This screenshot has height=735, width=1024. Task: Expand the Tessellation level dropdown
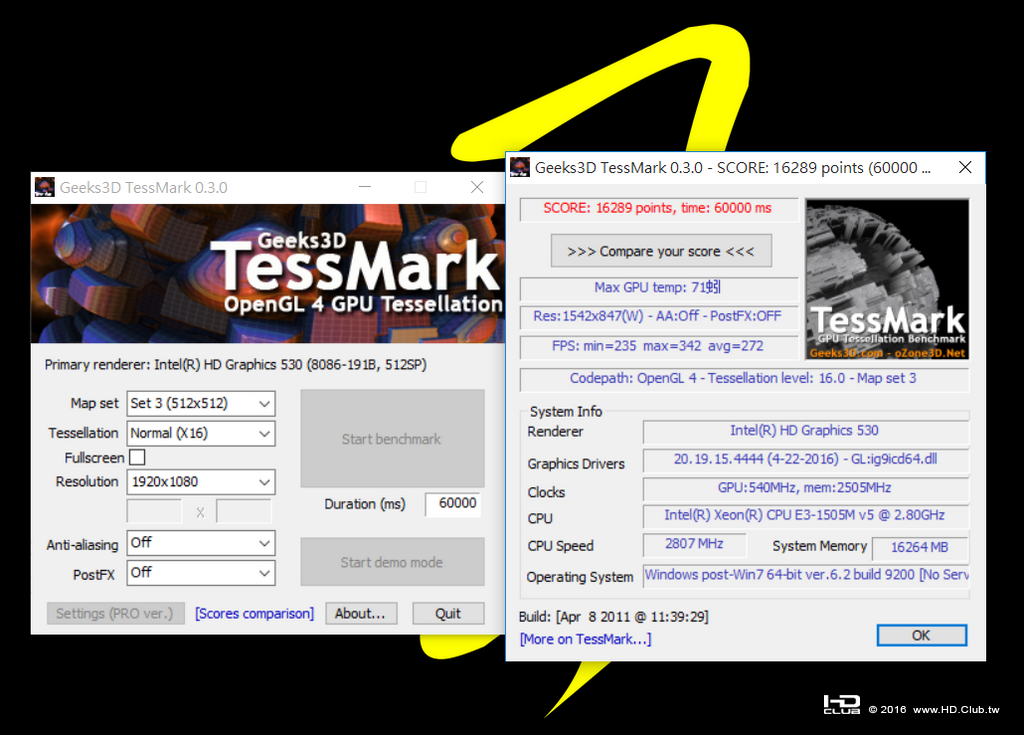[x=201, y=434]
